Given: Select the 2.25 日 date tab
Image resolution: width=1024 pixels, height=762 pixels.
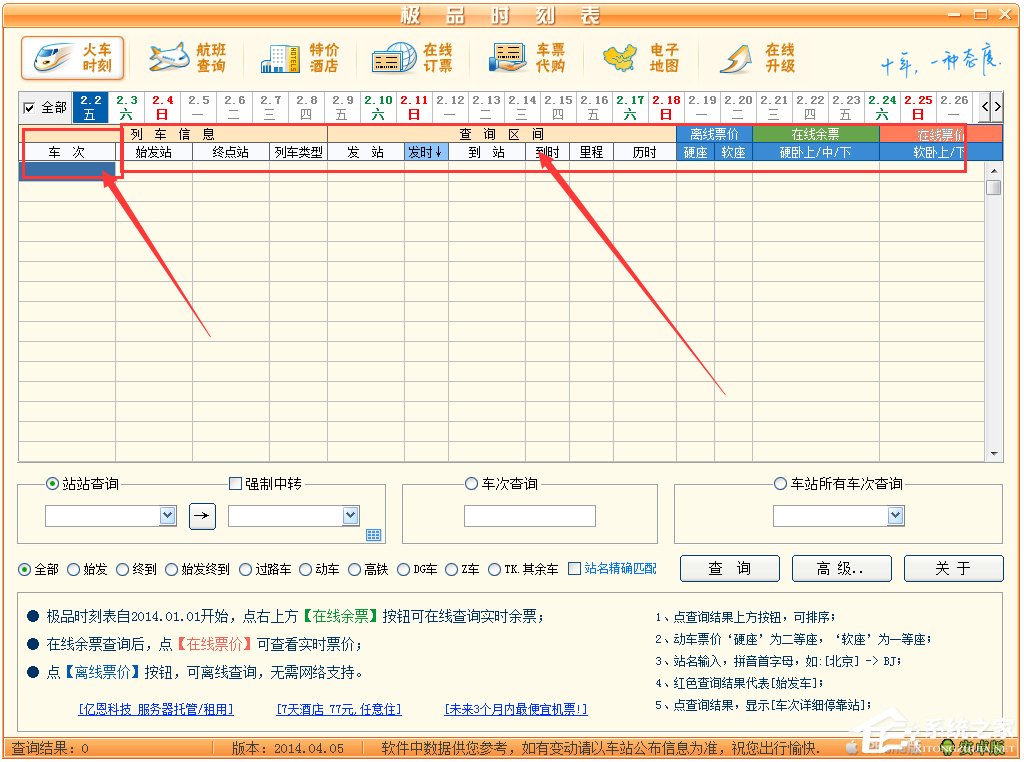Looking at the screenshot, I should point(918,108).
